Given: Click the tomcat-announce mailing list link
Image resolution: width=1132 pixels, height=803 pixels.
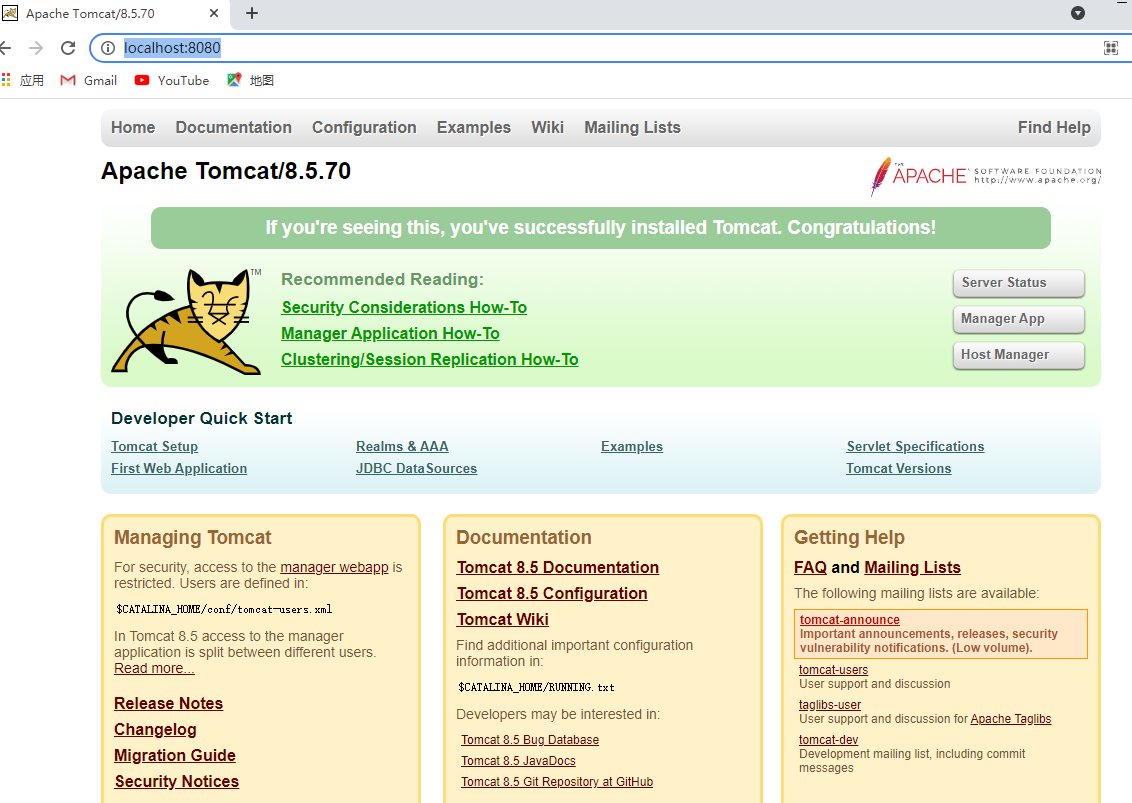Looking at the screenshot, I should (849, 619).
